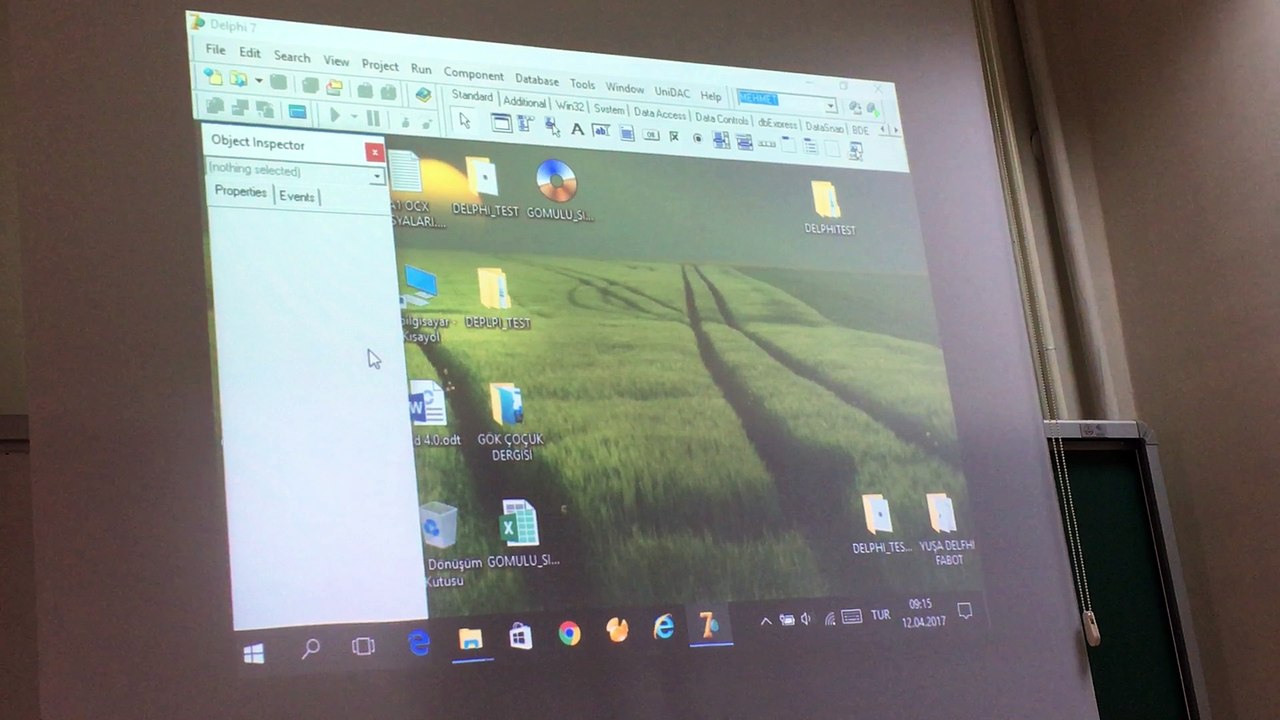Click the TUR input language indicator

pos(880,615)
